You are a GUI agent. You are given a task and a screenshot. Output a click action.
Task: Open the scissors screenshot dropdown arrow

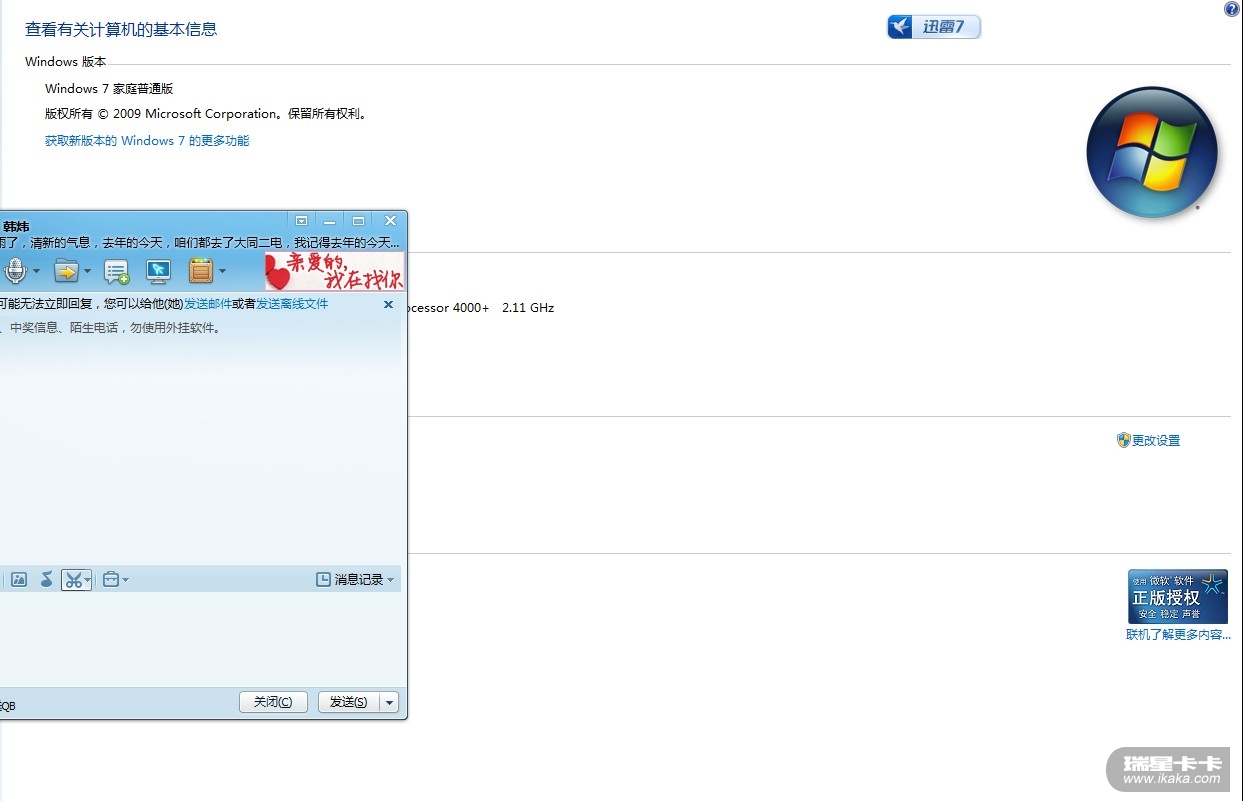pyautogui.click(x=87, y=580)
